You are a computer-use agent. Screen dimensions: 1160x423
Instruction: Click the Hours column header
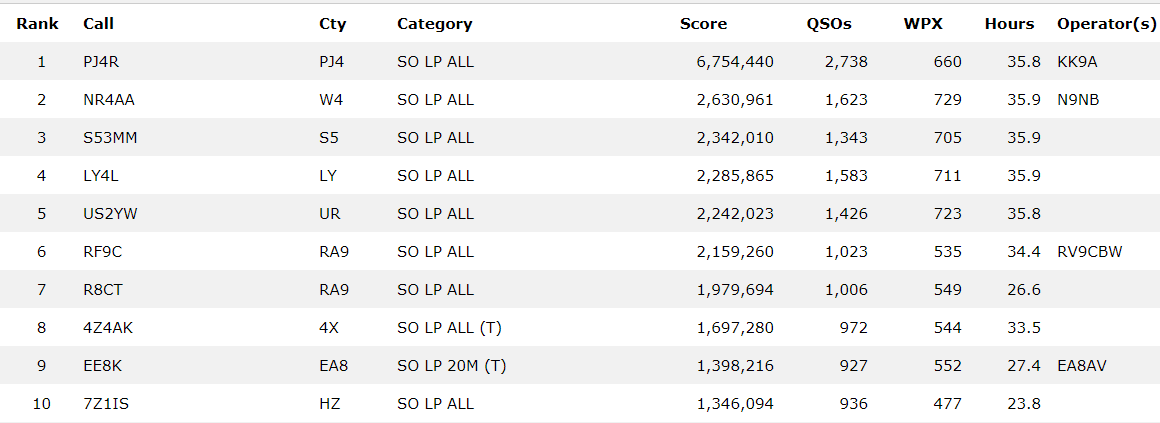(1009, 24)
